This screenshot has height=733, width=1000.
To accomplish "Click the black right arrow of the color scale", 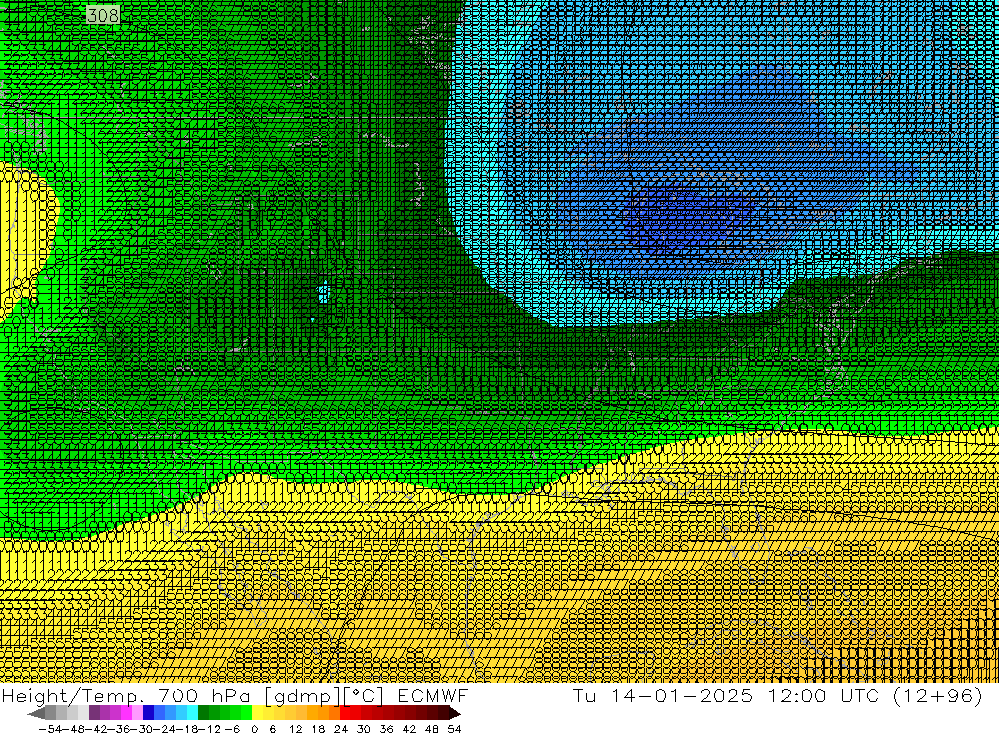I will (x=454, y=713).
